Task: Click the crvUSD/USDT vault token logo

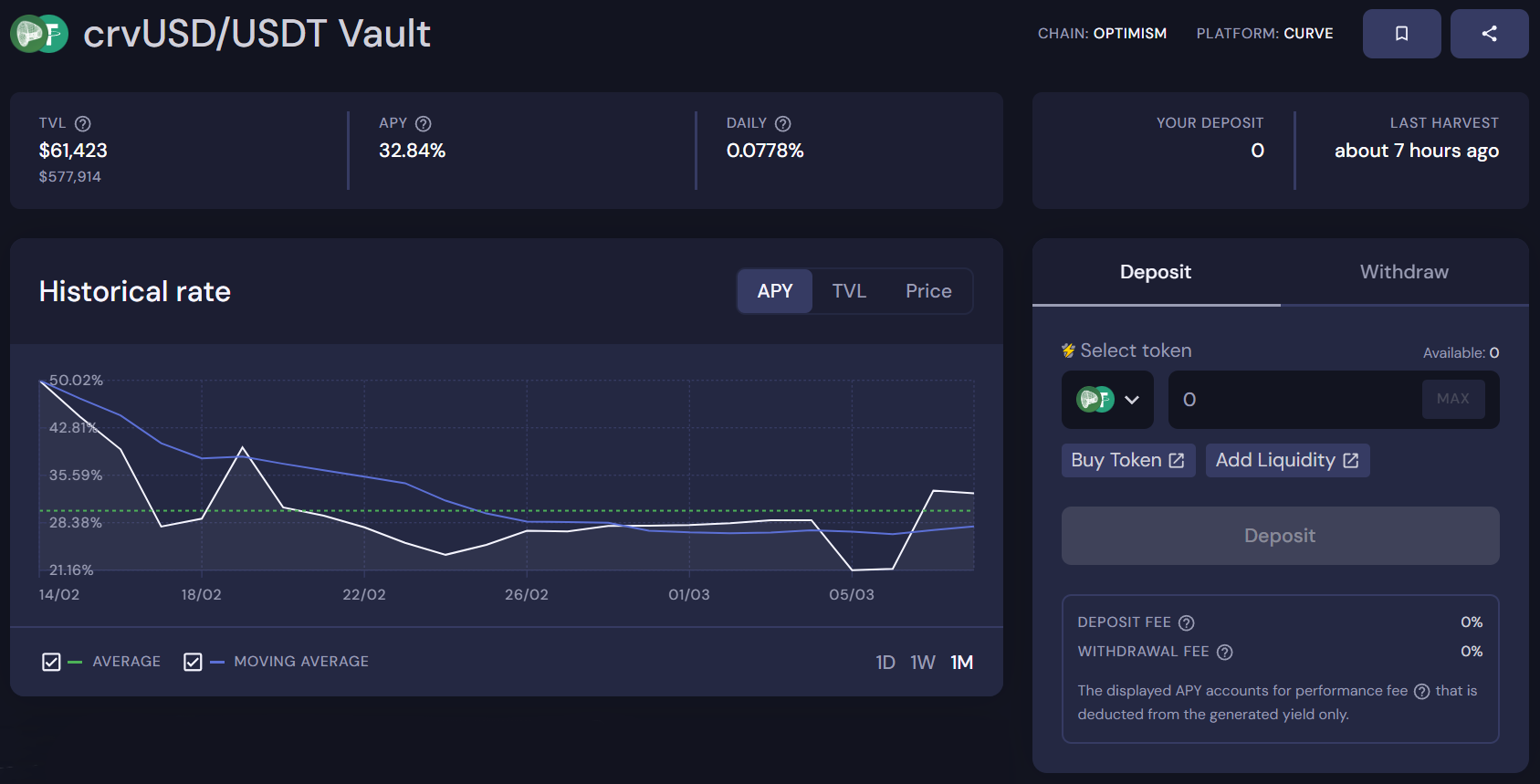Action: click(39, 34)
